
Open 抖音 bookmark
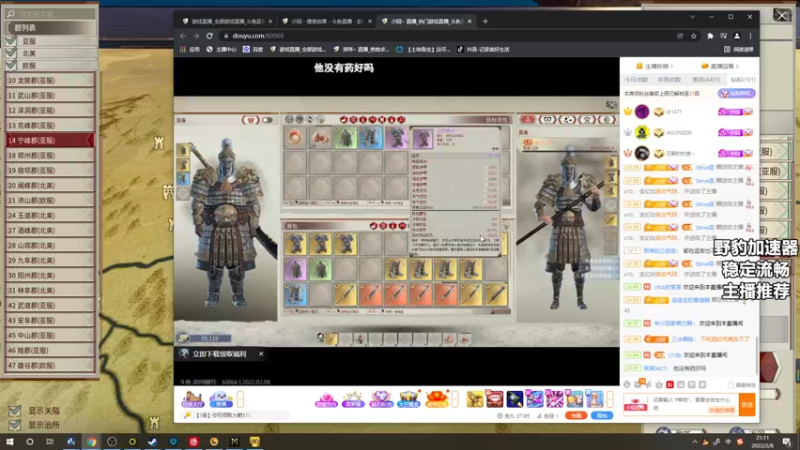coord(483,49)
